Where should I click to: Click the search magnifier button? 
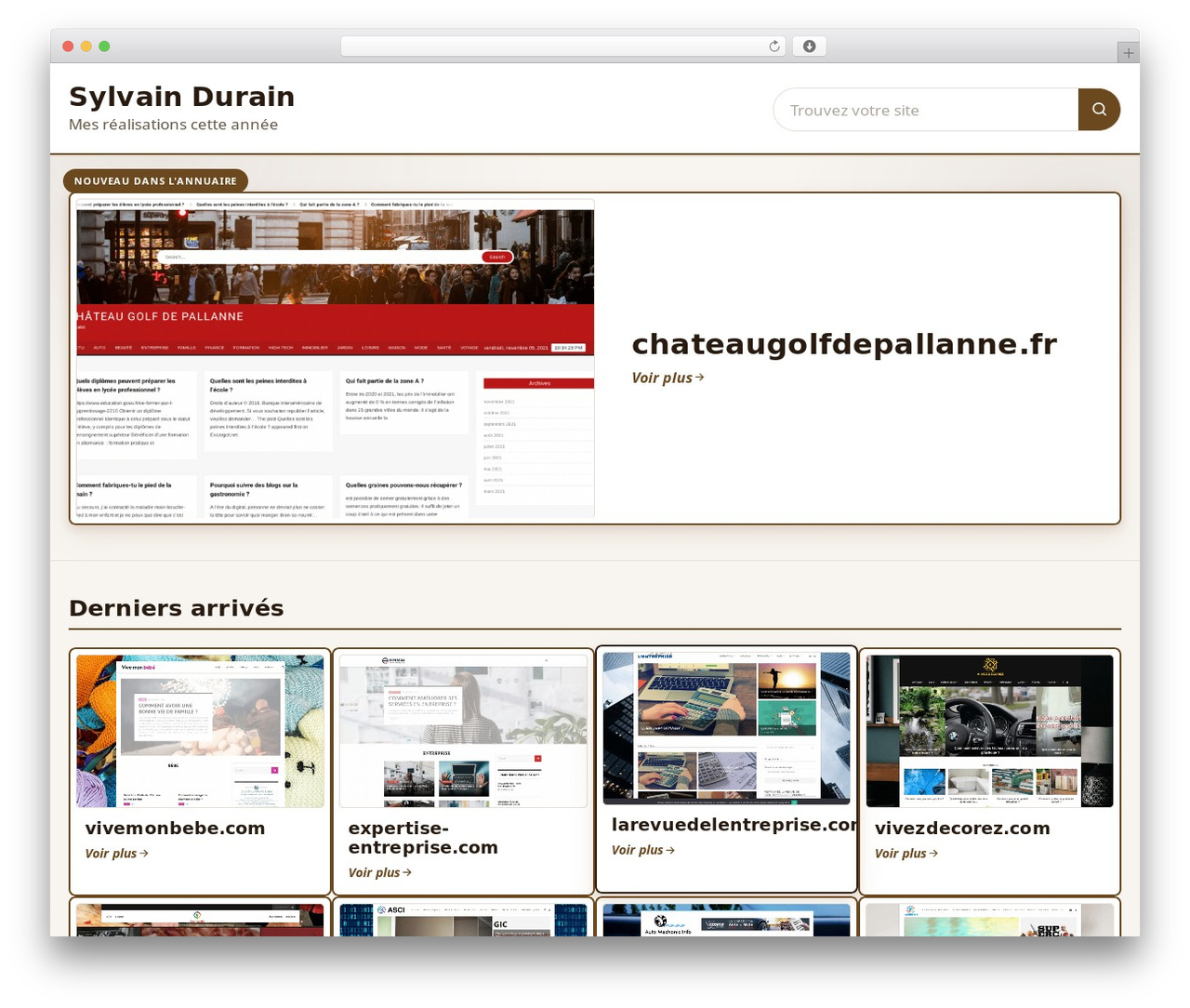(1099, 110)
